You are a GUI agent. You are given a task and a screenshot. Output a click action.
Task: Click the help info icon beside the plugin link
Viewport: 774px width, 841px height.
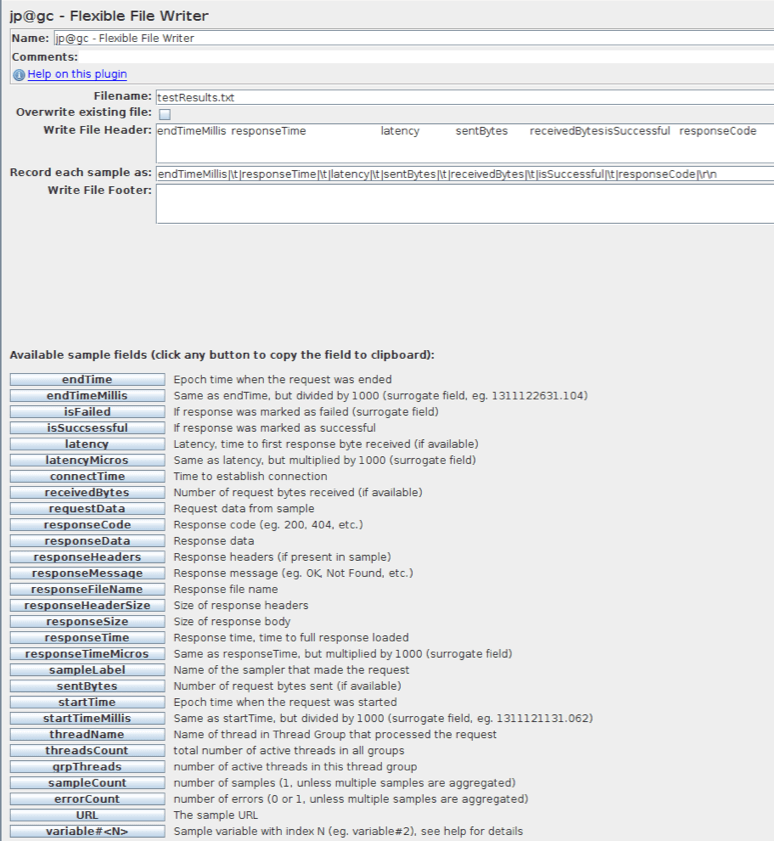click(19, 75)
